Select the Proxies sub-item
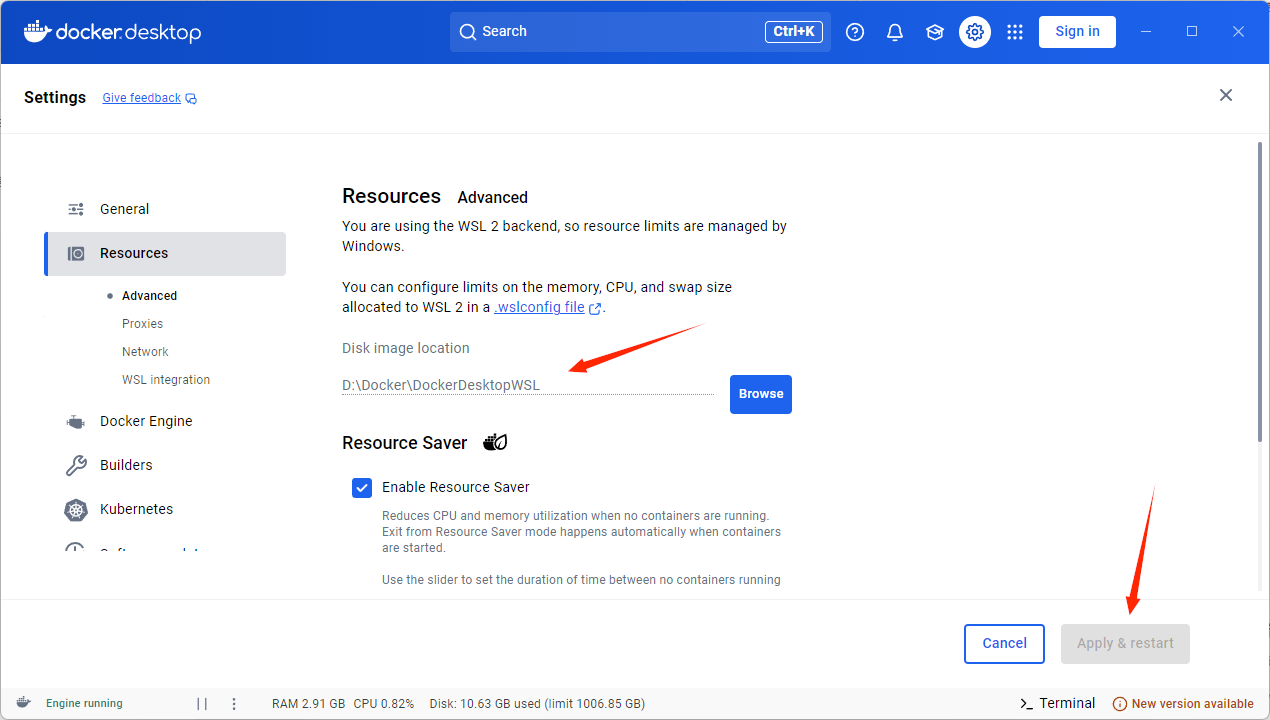This screenshot has width=1270, height=720. [x=142, y=324]
